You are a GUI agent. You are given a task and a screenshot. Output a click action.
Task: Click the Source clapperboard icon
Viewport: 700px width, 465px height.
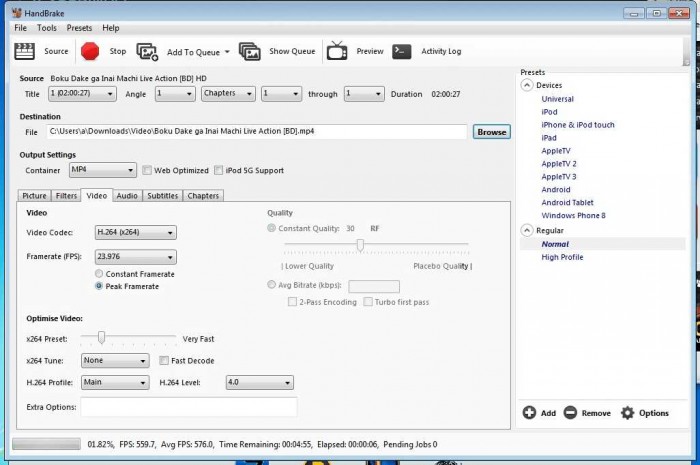pyautogui.click(x=24, y=51)
